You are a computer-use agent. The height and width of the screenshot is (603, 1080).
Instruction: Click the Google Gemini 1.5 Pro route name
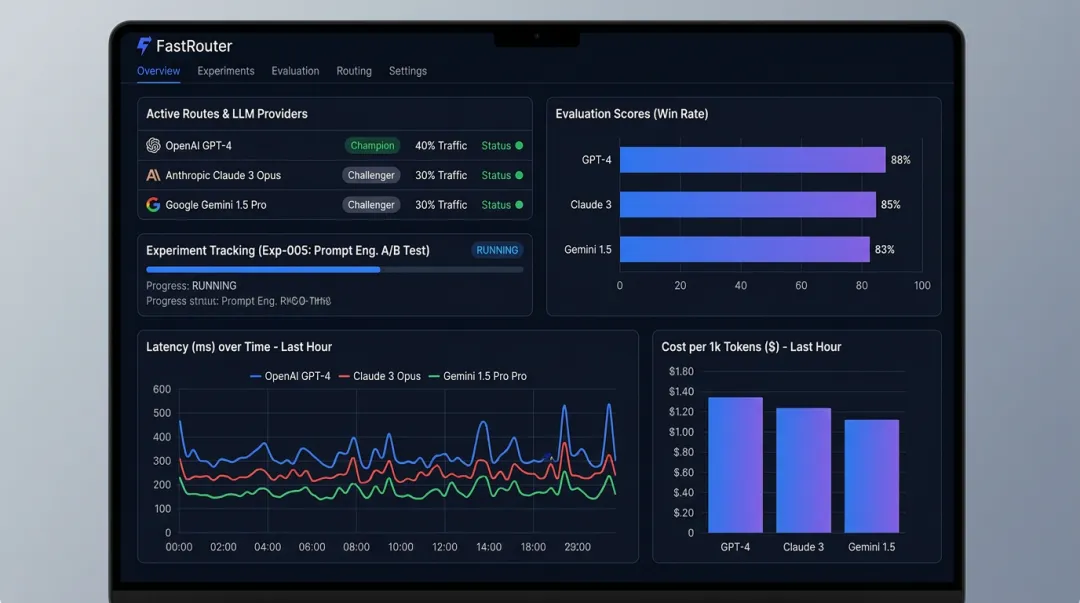[x=216, y=205]
